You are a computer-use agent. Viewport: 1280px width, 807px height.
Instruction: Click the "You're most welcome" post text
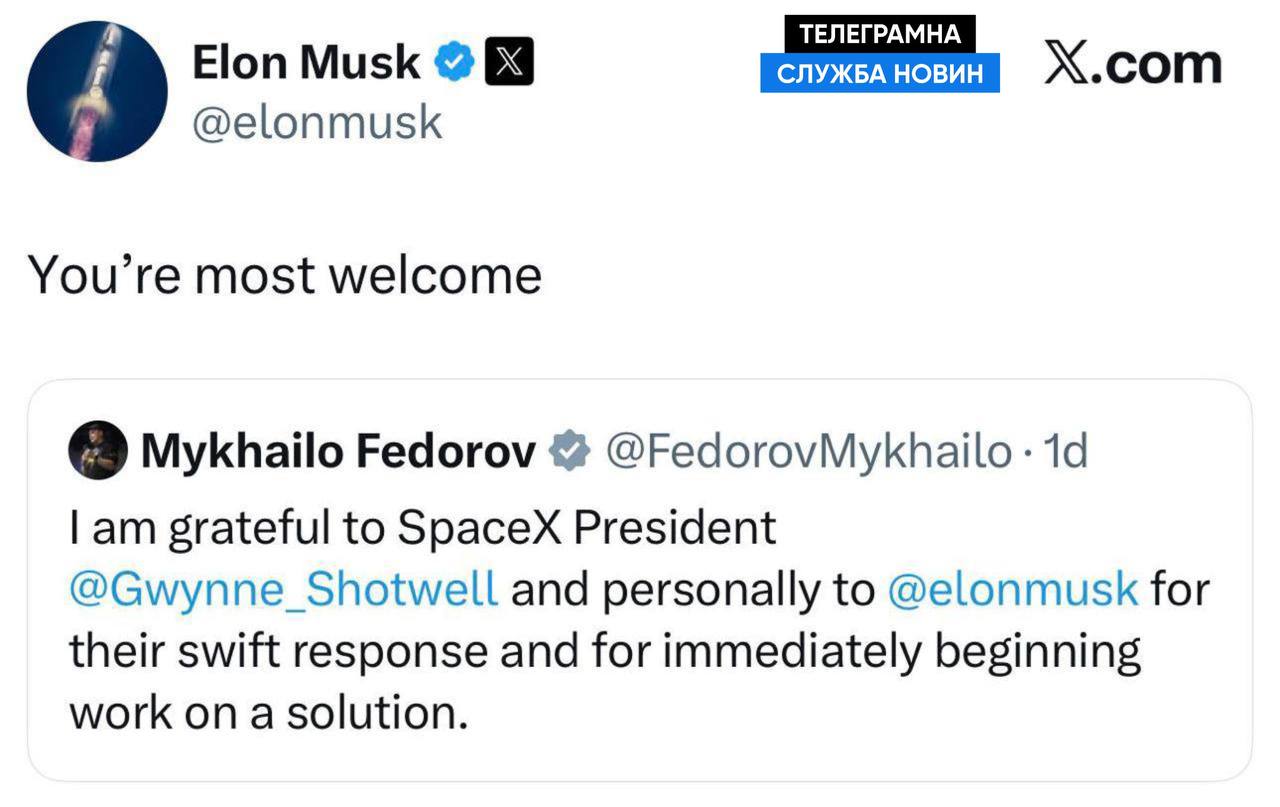[285, 275]
